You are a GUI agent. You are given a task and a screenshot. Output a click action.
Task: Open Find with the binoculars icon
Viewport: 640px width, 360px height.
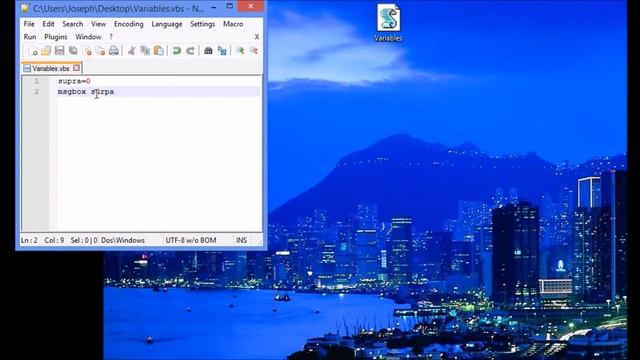tap(208, 51)
